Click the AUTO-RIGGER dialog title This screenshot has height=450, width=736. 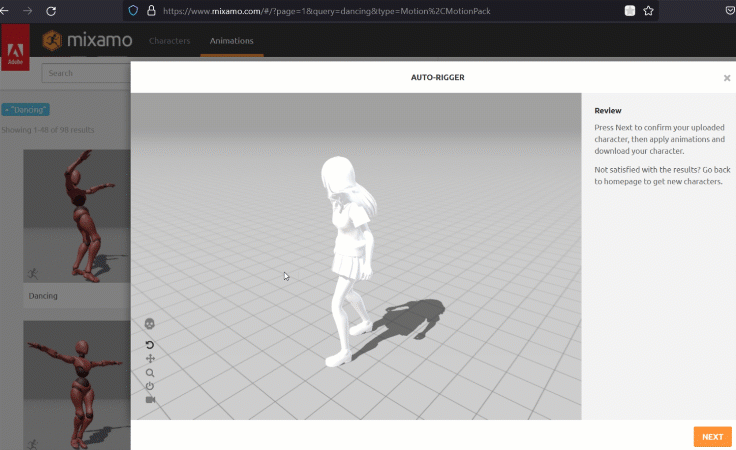437,77
